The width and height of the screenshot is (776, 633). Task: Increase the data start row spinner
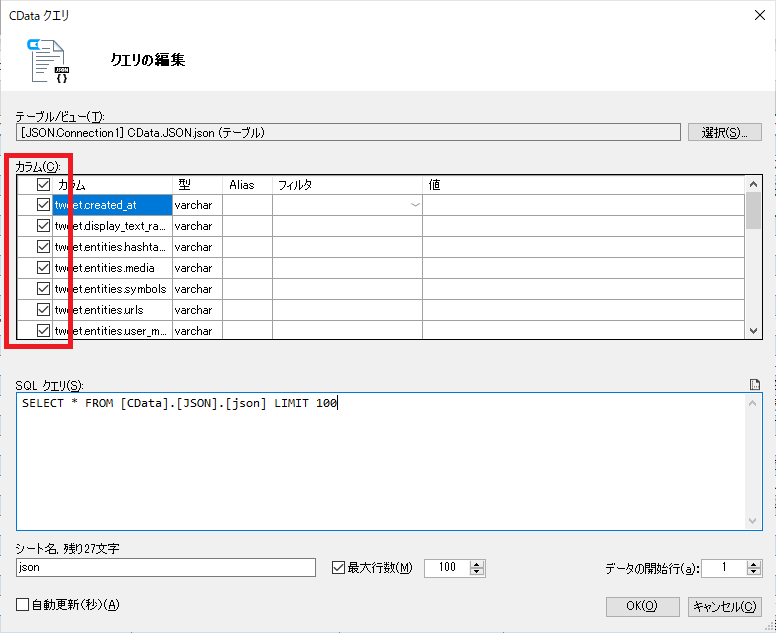754,564
